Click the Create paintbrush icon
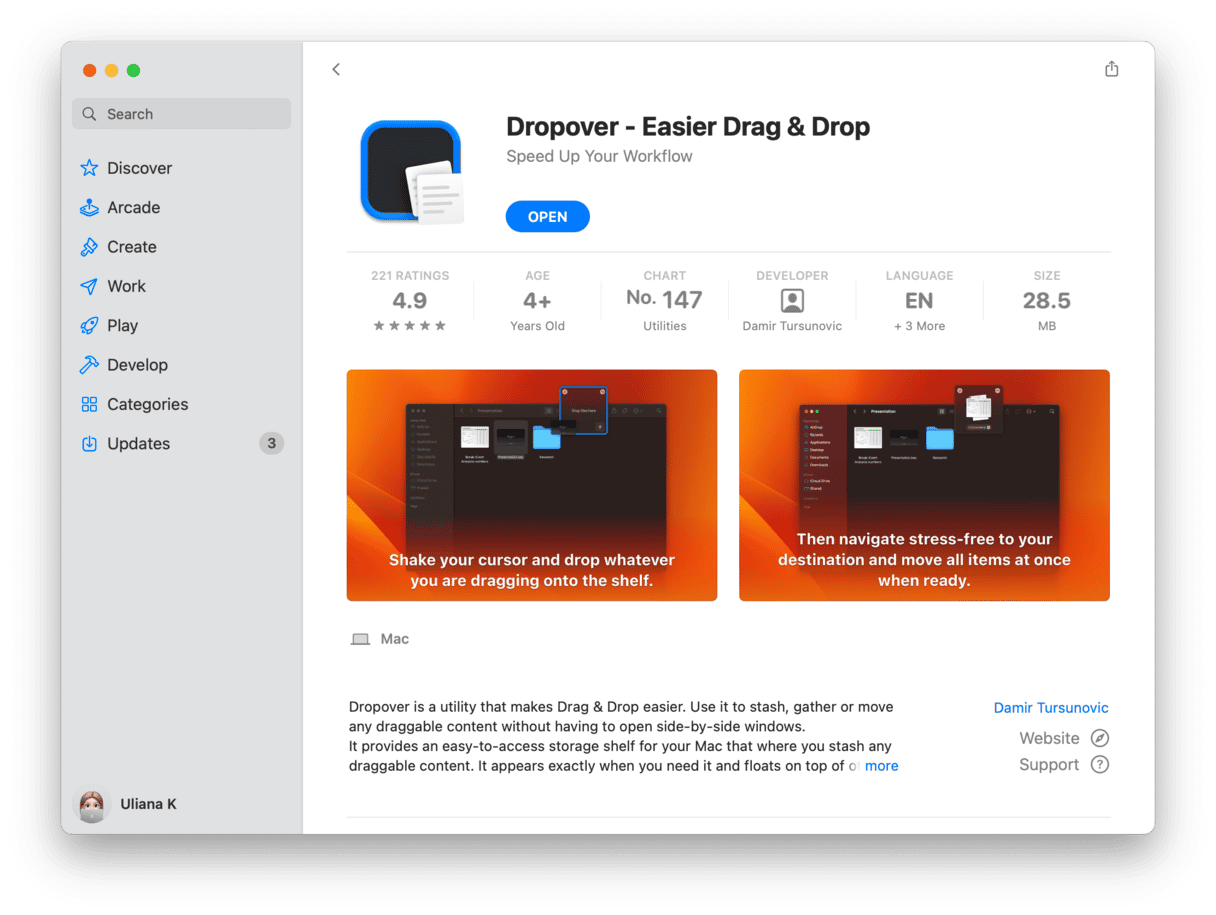The image size is (1216, 915). click(x=89, y=247)
